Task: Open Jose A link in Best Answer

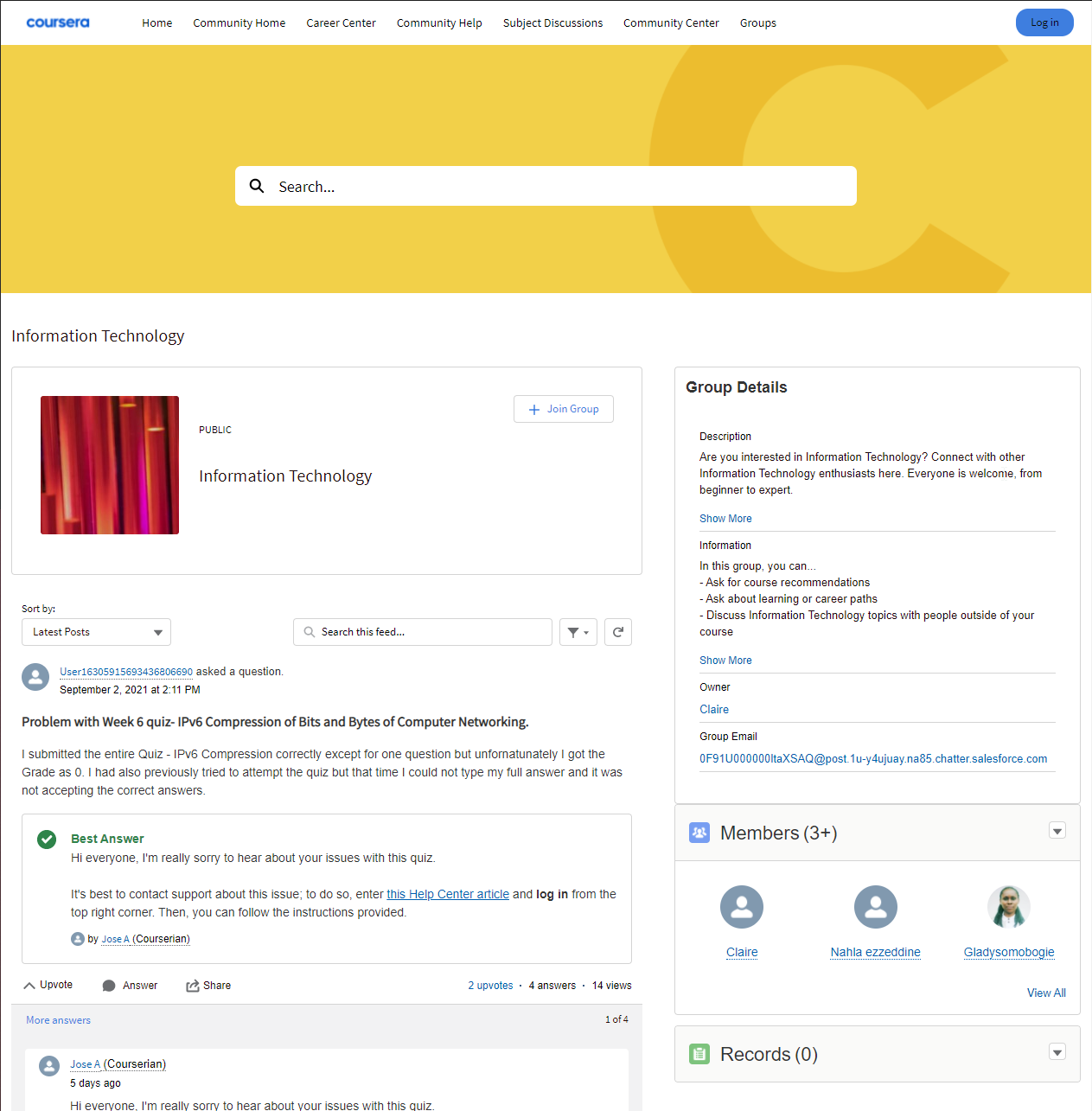Action: [116, 939]
